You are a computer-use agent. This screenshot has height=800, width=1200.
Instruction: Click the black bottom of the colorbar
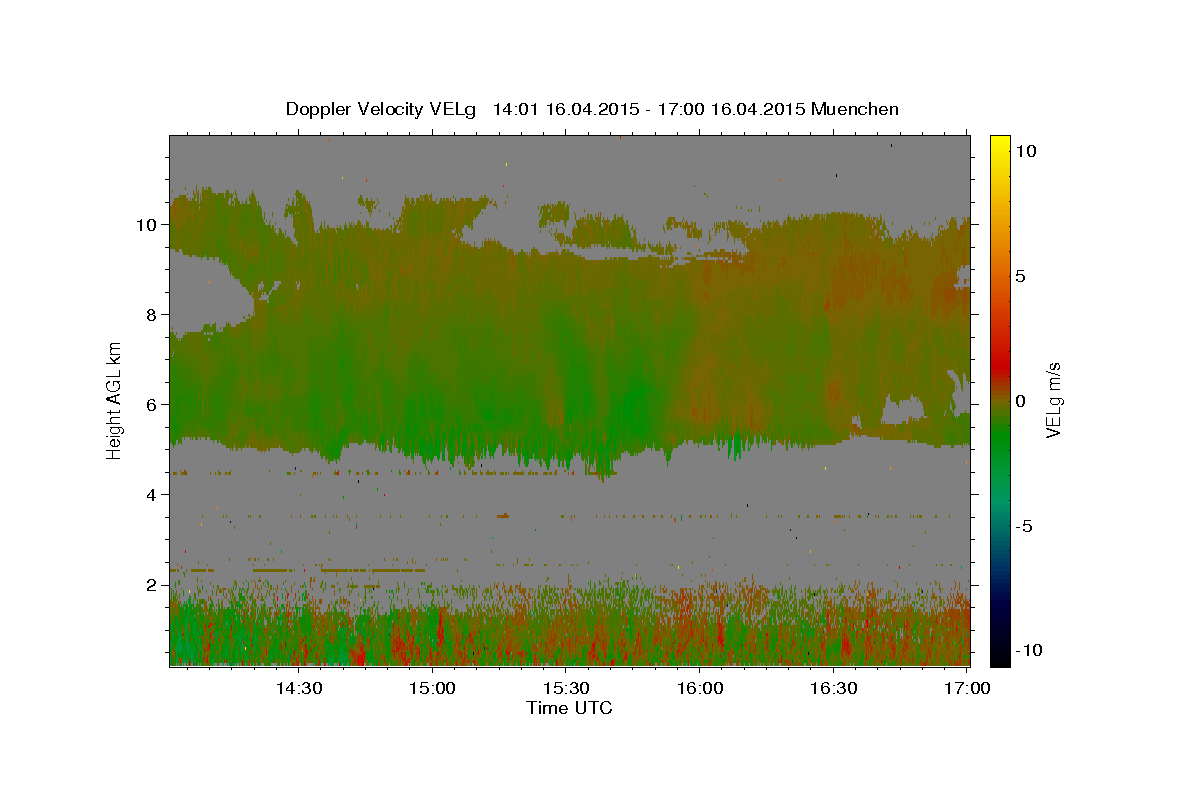[999, 657]
